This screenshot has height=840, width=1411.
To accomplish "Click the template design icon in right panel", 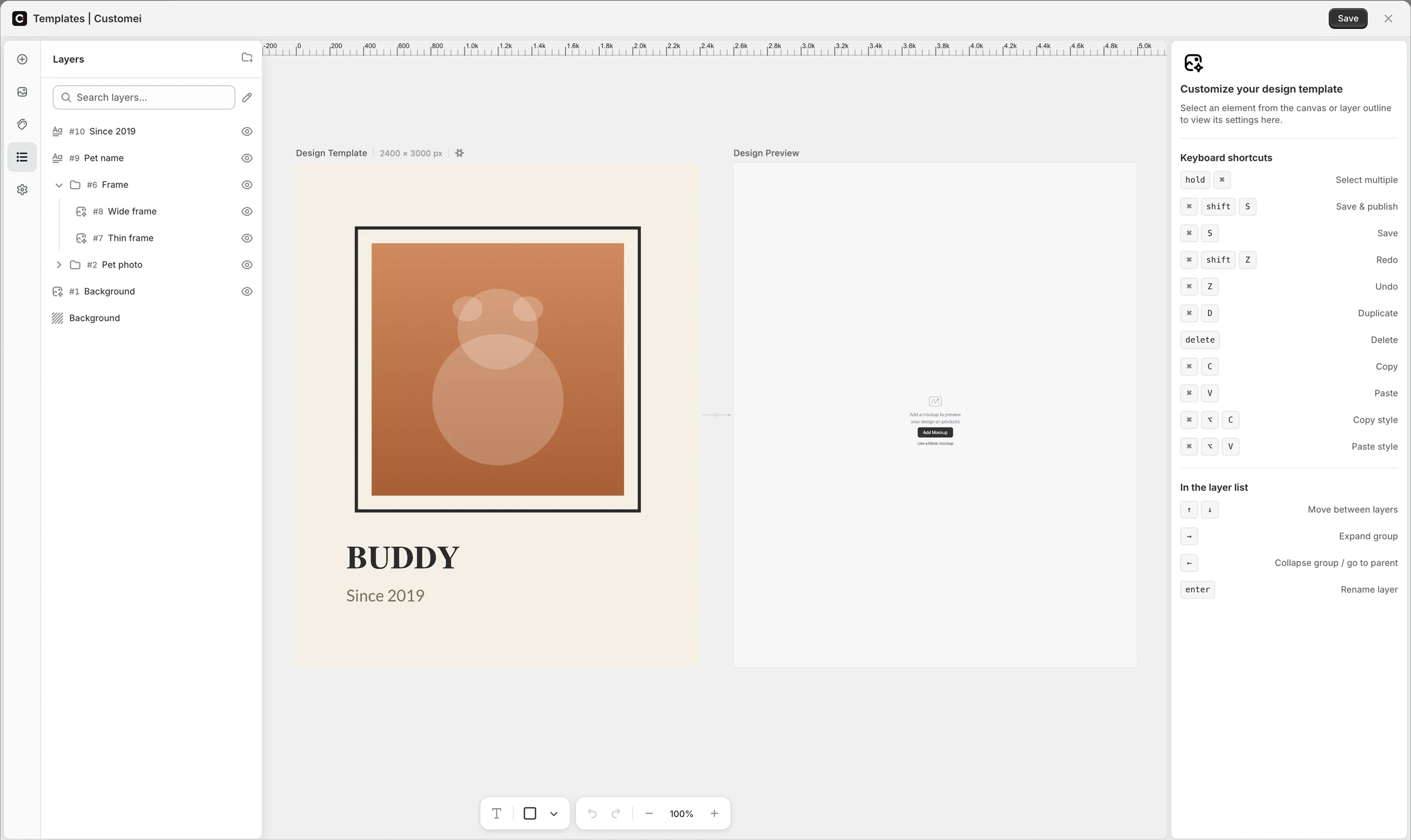I will coord(1193,63).
